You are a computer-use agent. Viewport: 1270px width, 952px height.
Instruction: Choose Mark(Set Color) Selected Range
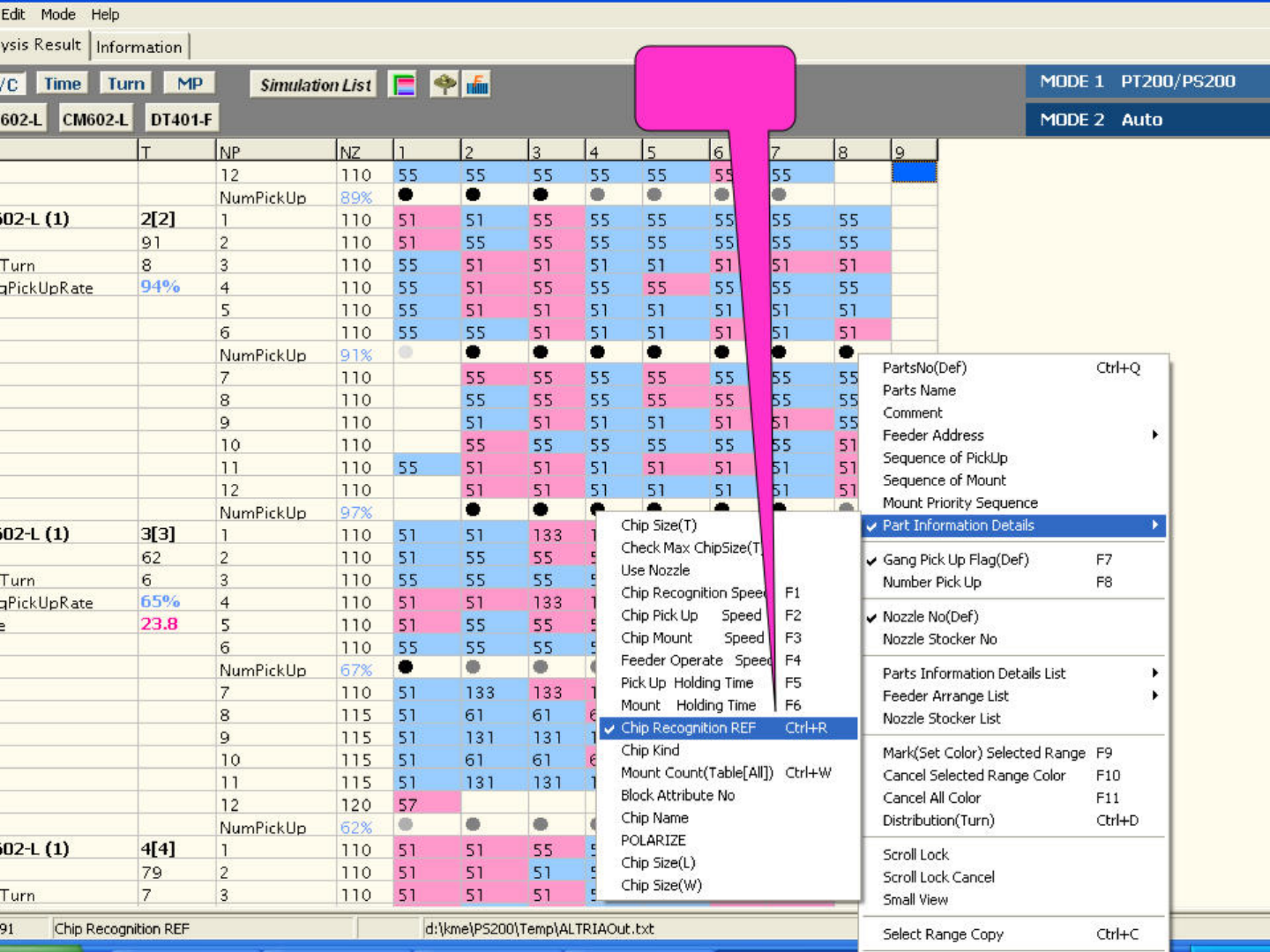pos(983,753)
